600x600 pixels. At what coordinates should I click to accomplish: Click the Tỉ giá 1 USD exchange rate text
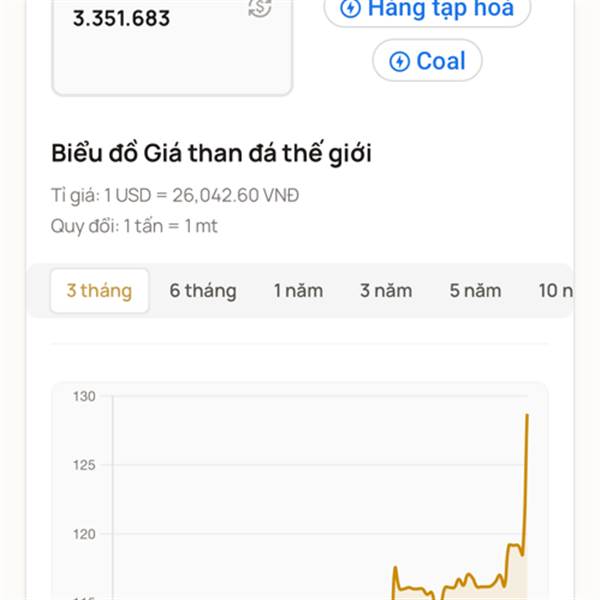(175, 196)
